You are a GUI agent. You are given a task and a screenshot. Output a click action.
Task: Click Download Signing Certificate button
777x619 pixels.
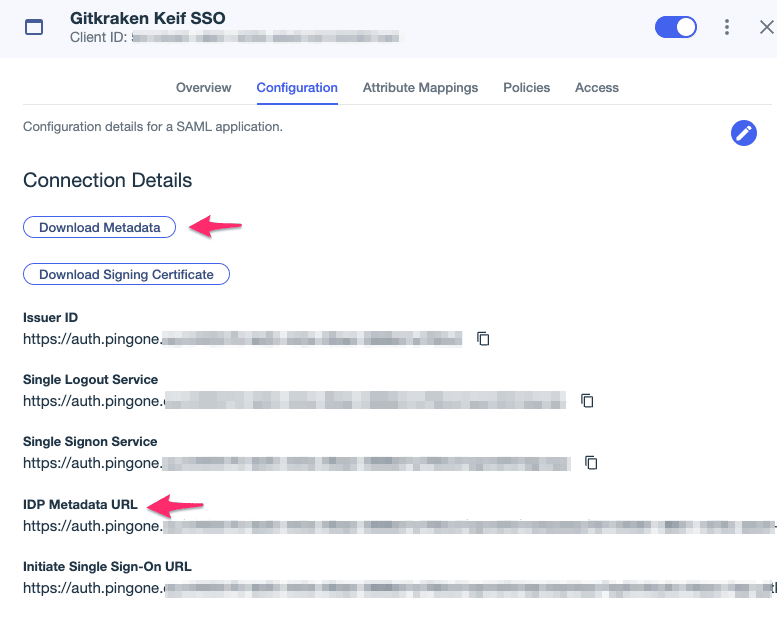pos(126,274)
